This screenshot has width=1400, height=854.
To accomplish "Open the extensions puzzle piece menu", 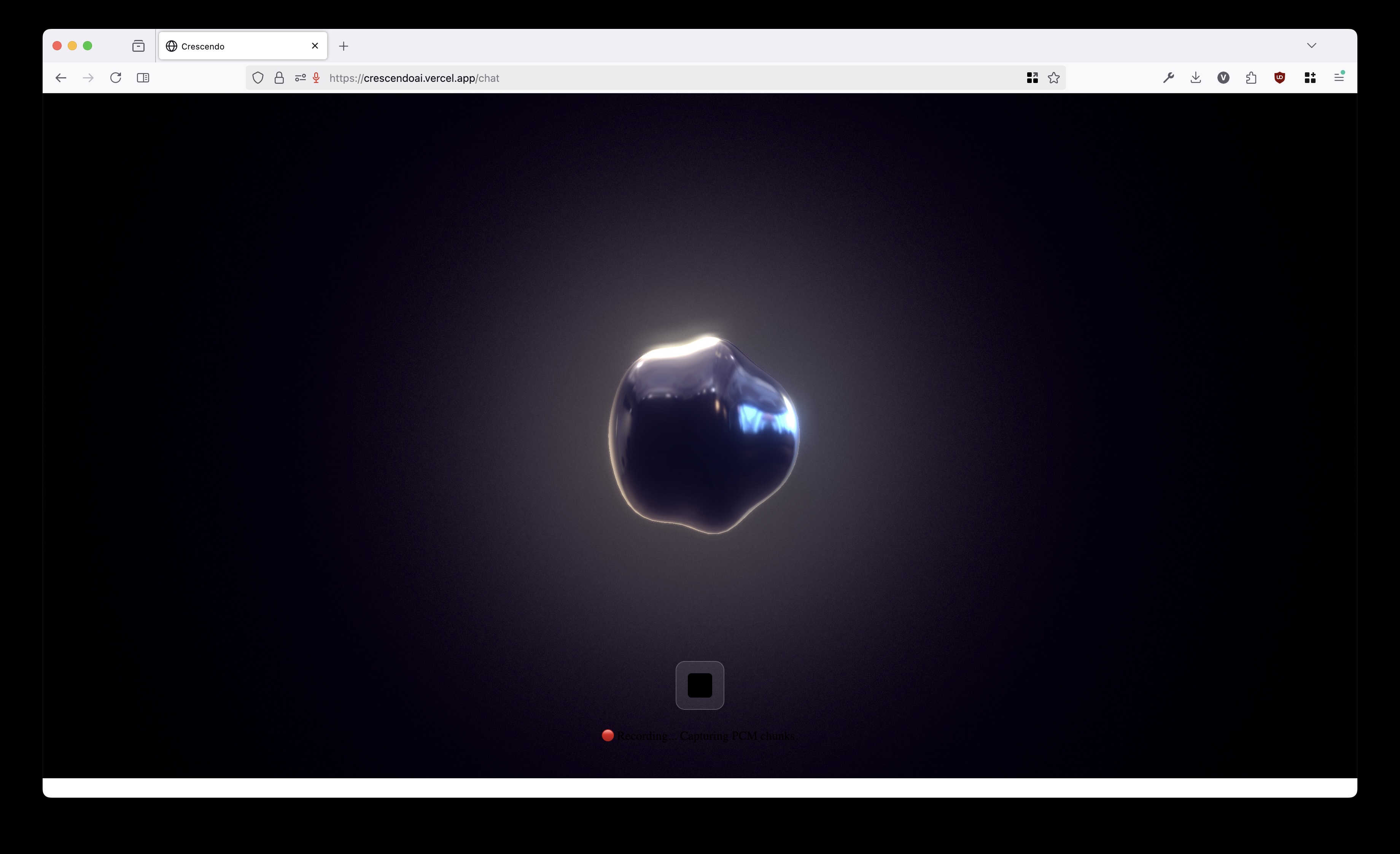I will (1251, 78).
